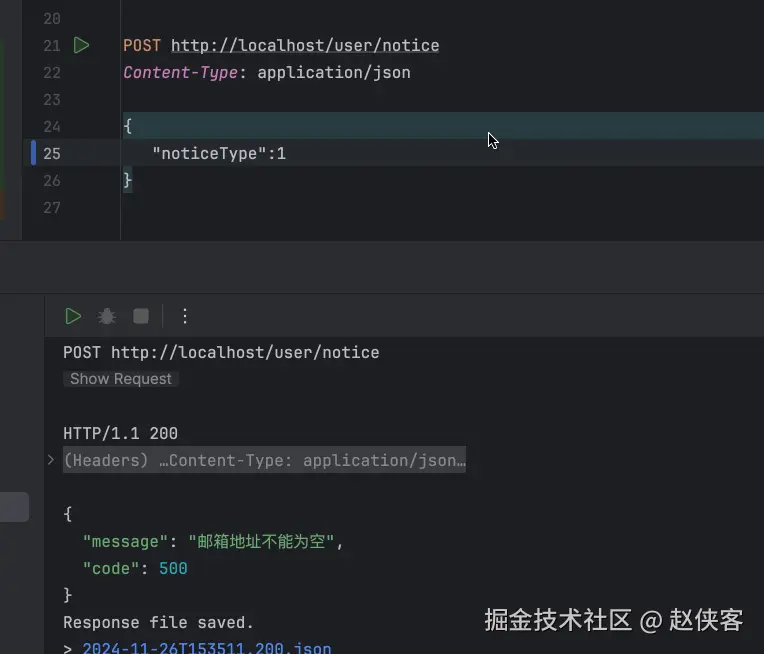Click line number 25 in the gutter
The height and width of the screenshot is (654, 764).
52,154
